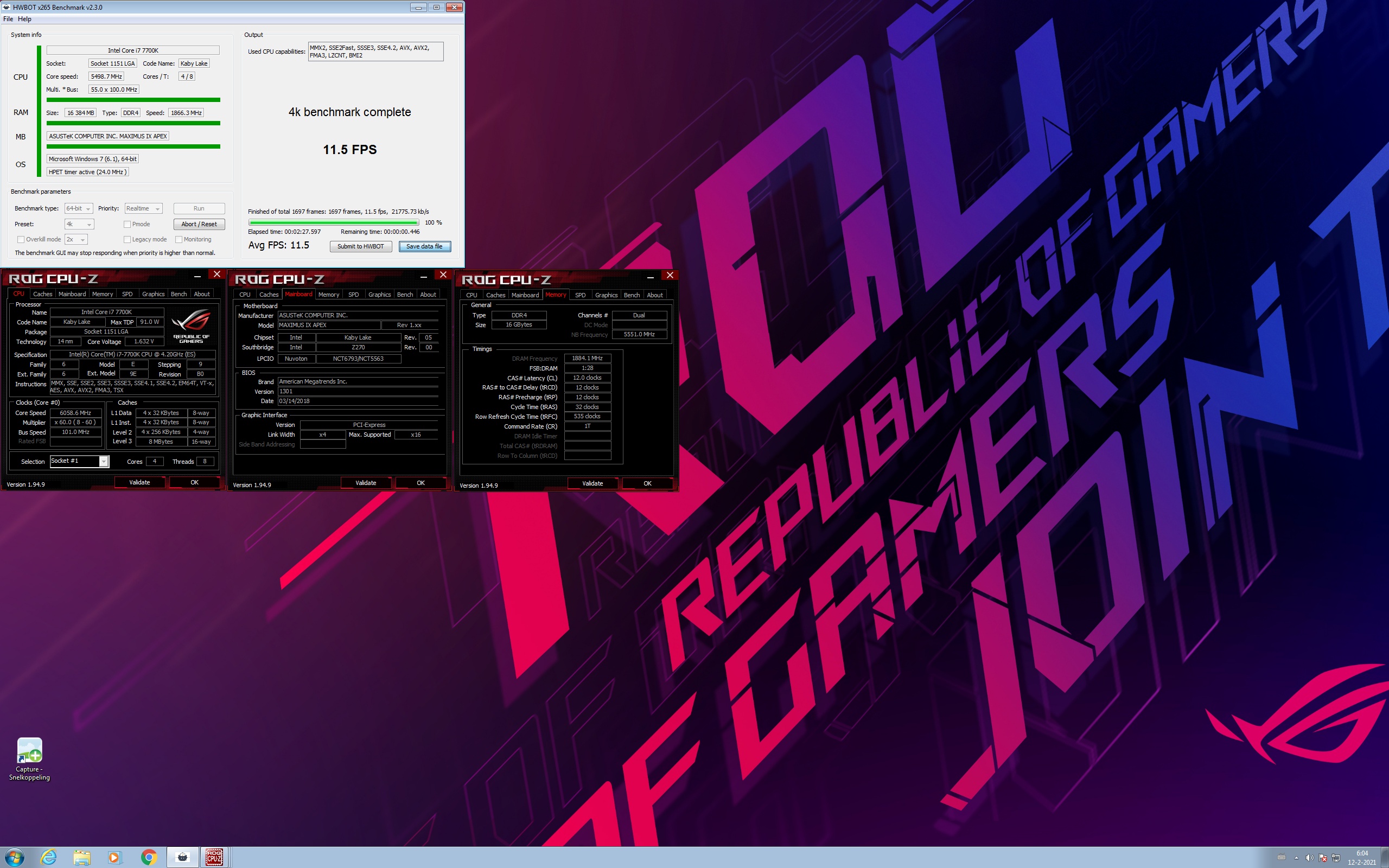Close the CPU-Z Memory window

coord(670,276)
